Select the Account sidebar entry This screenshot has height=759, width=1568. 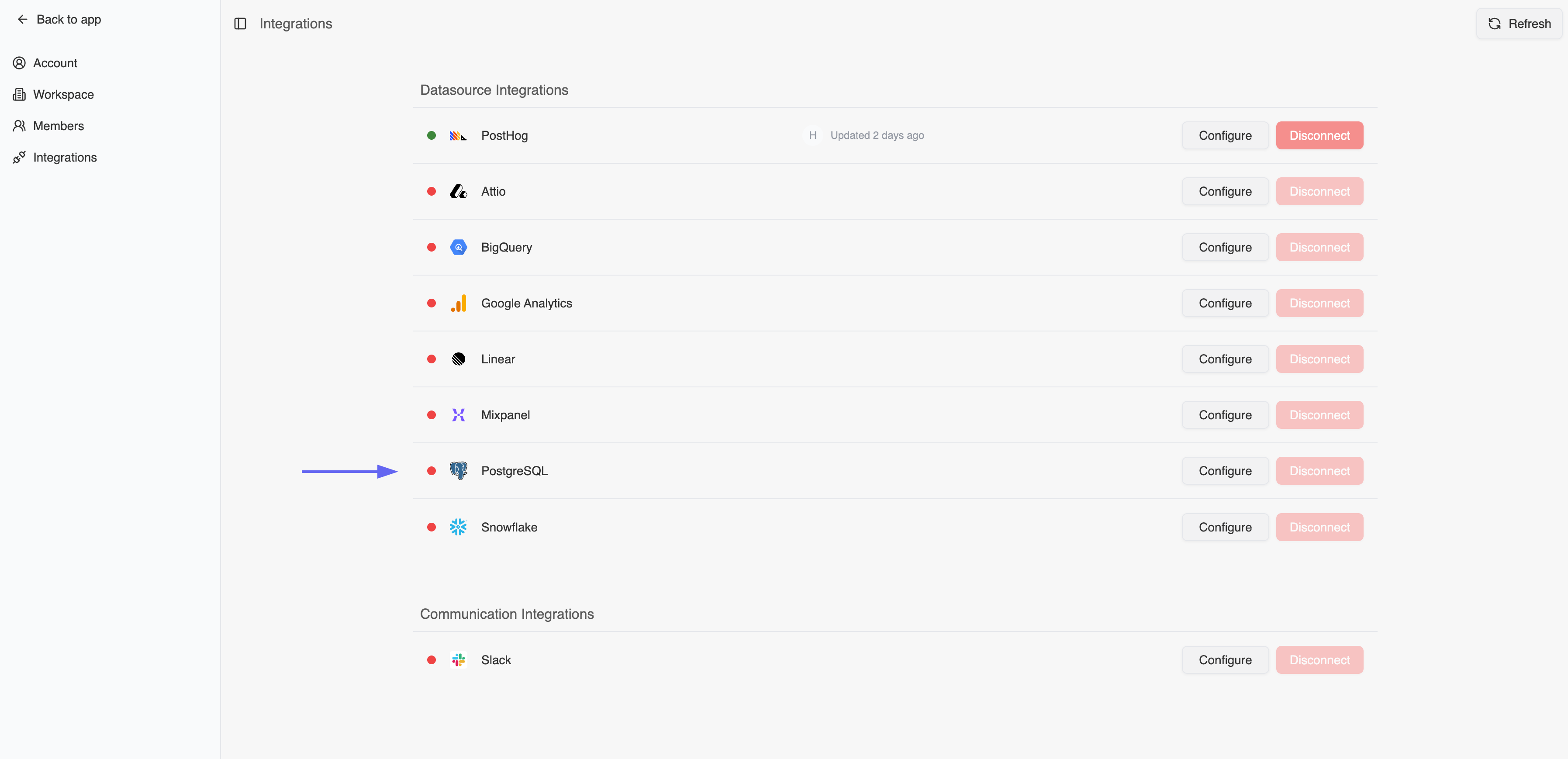tap(55, 63)
